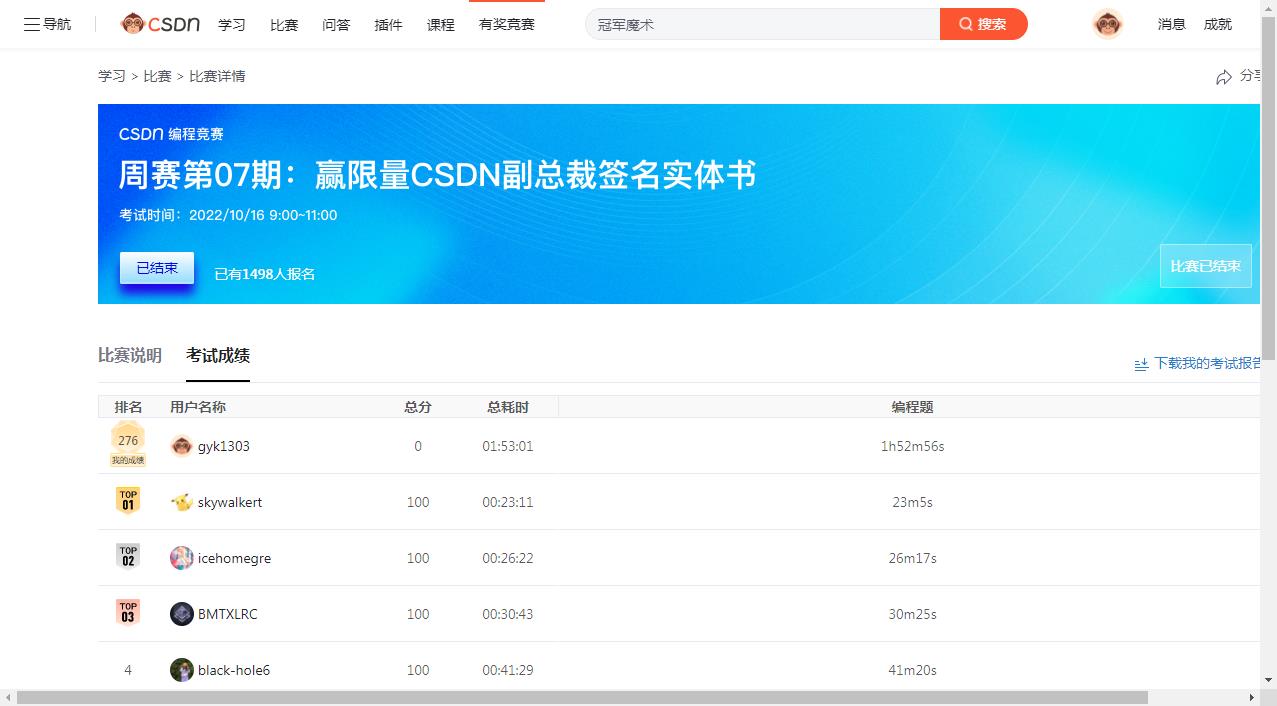
Task: Click the TOP 03 rank badge
Action: click(x=128, y=612)
